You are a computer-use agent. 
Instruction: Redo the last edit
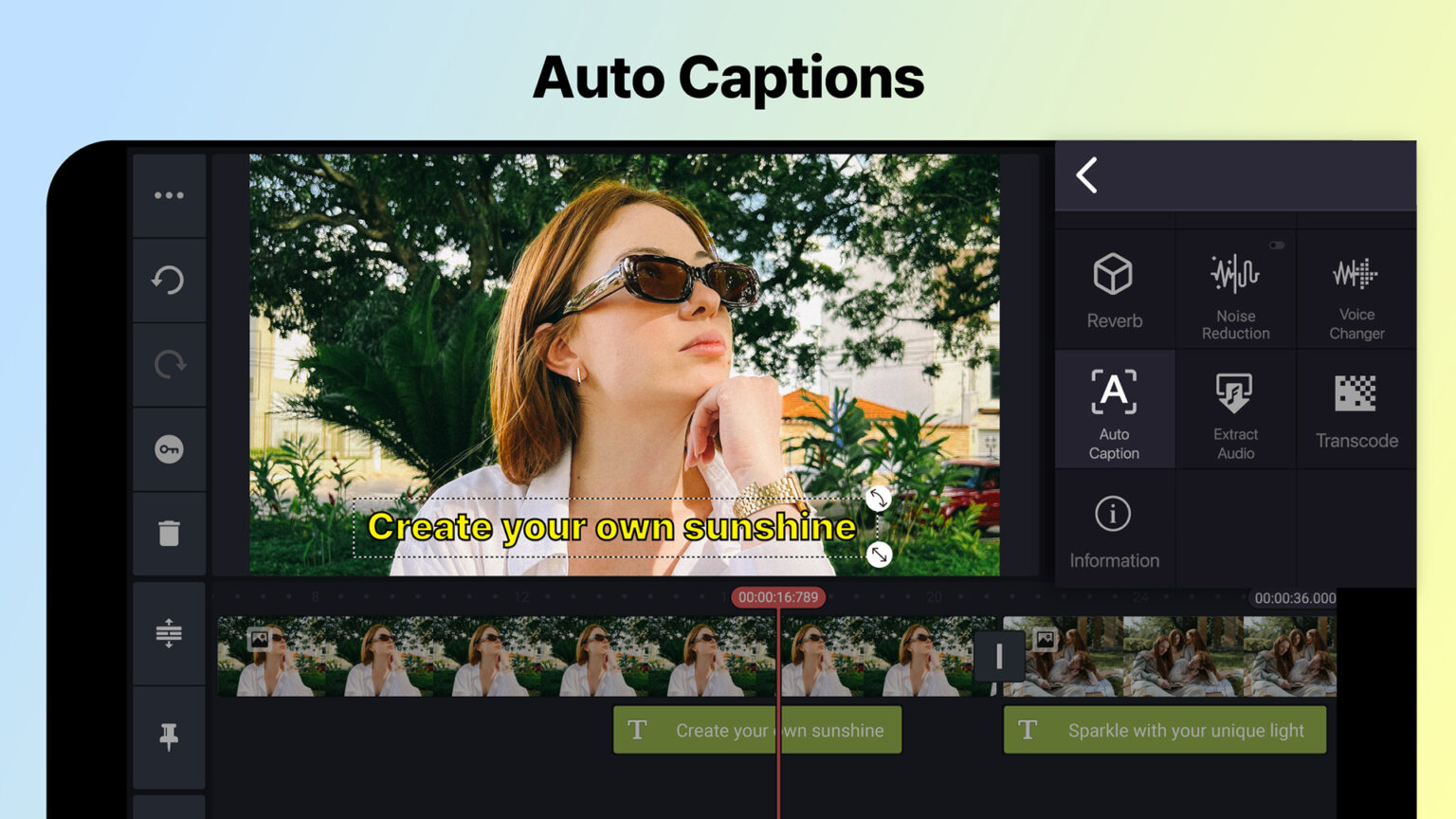click(x=169, y=365)
